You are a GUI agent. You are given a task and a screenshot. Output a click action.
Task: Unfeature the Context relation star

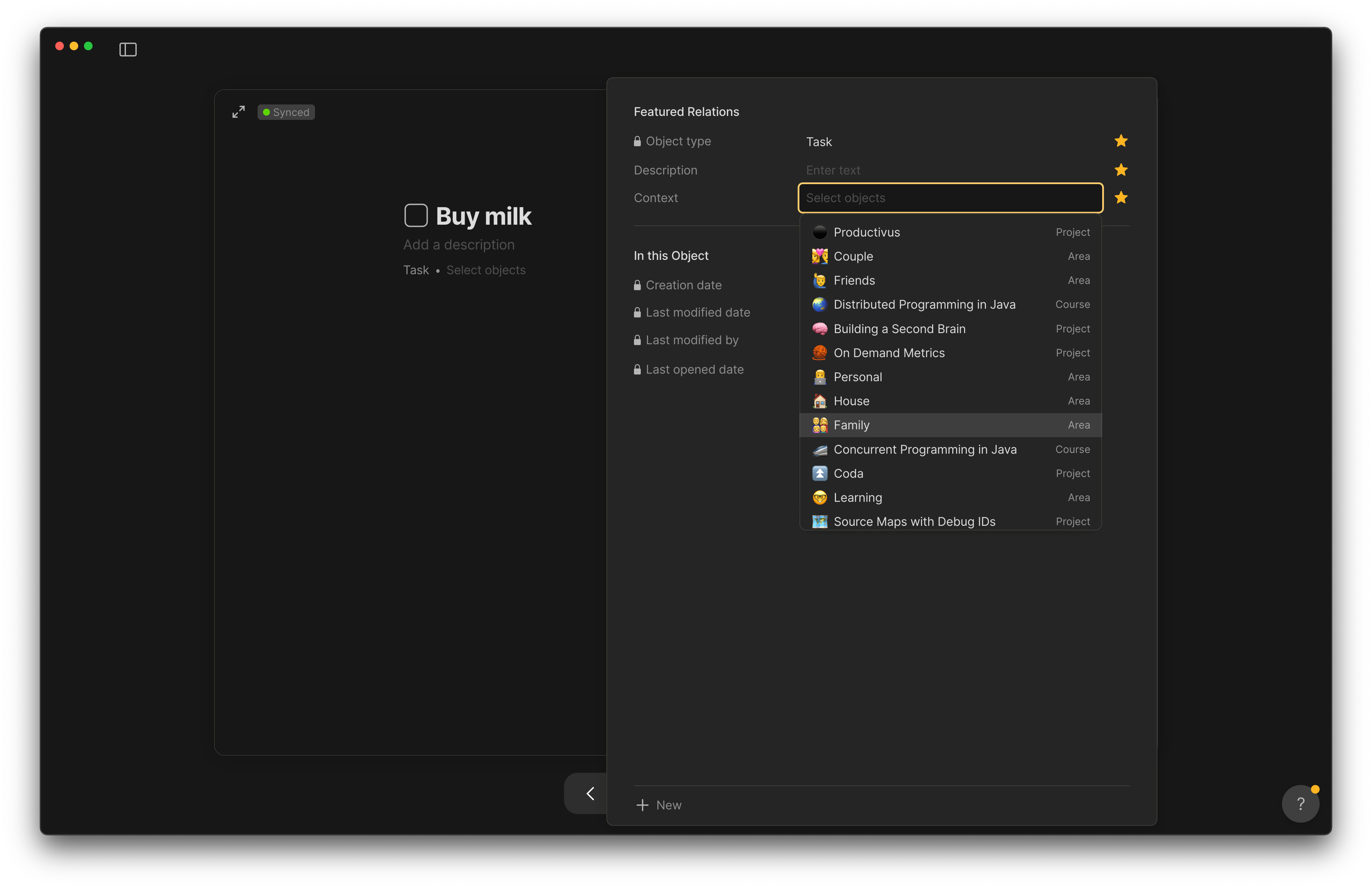point(1121,198)
